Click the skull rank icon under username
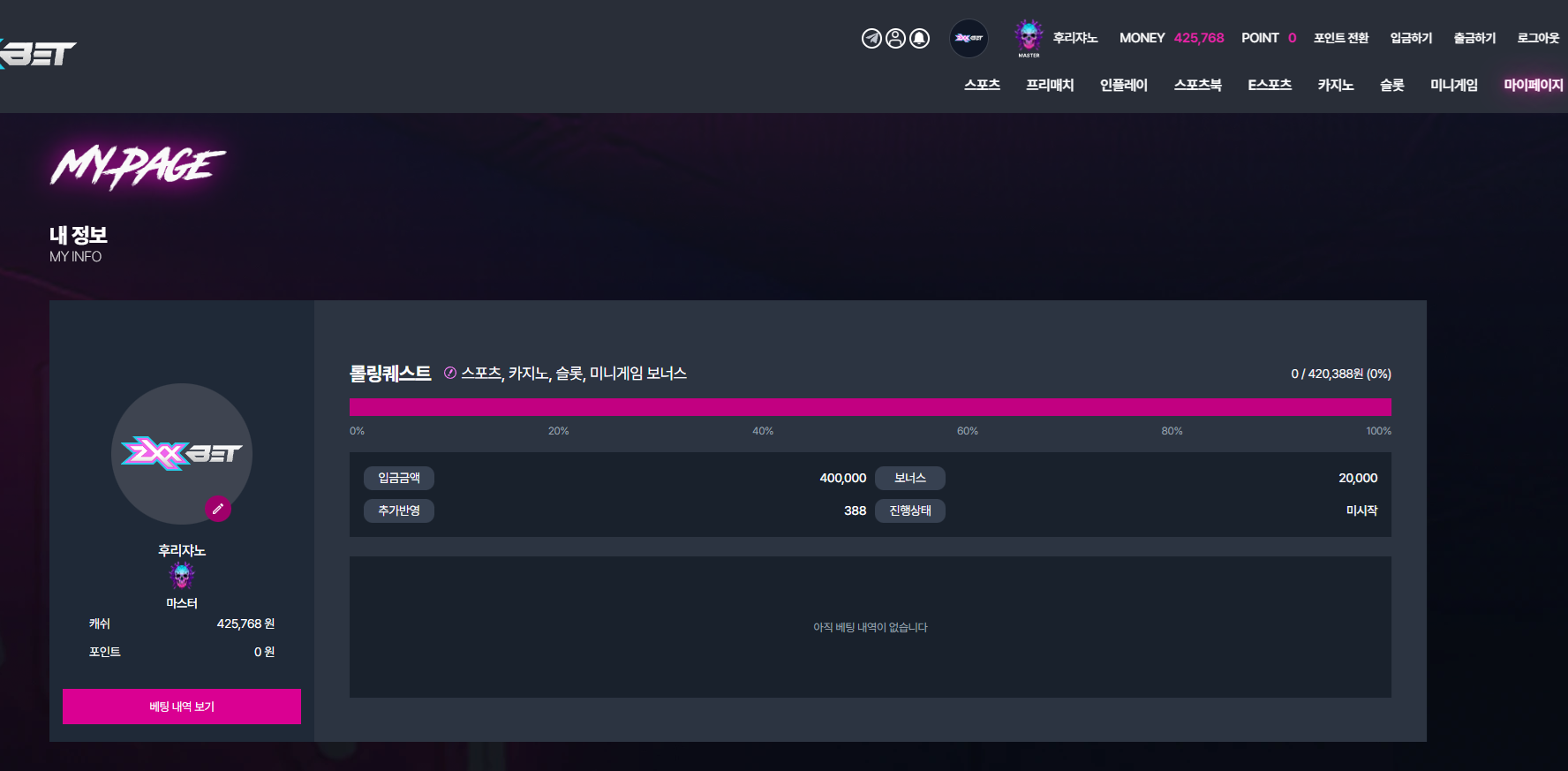Screen dimensions: 1568x771 click(182, 576)
